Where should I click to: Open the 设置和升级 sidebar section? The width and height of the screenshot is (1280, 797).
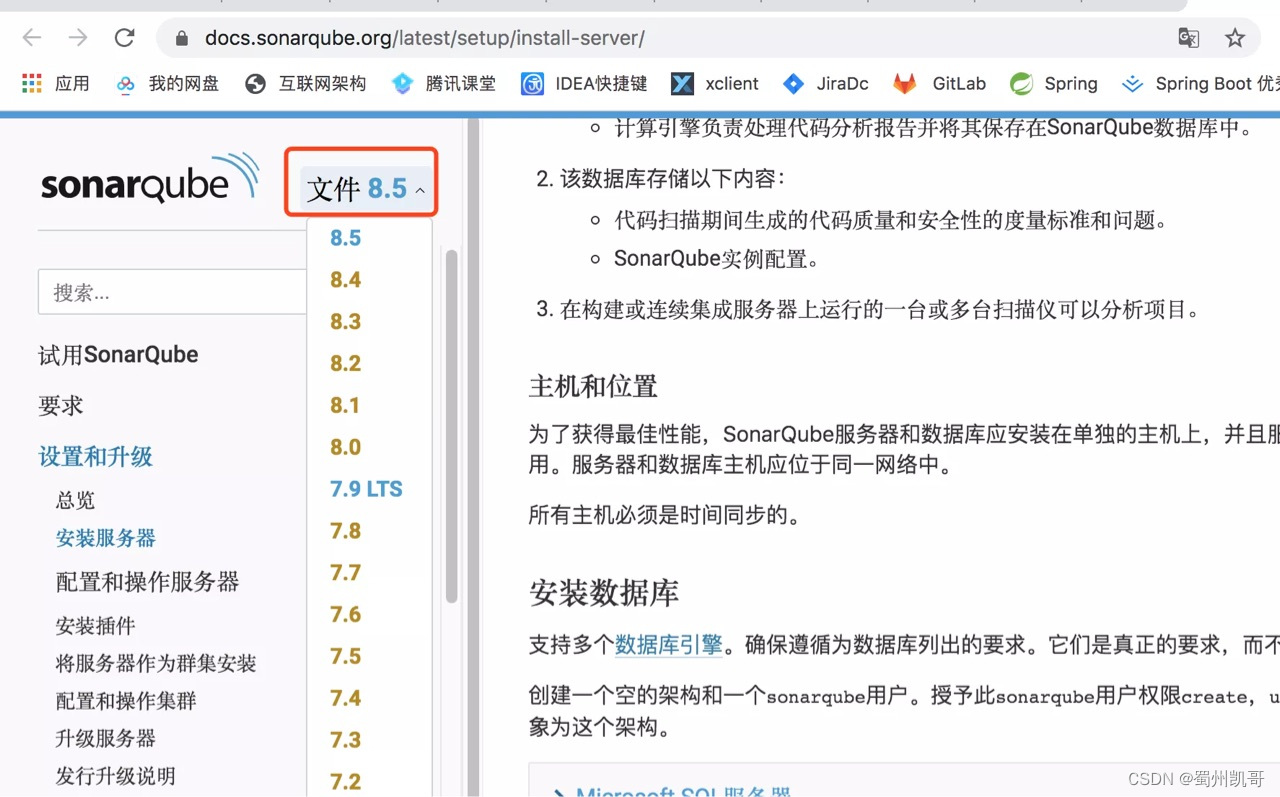(x=95, y=457)
